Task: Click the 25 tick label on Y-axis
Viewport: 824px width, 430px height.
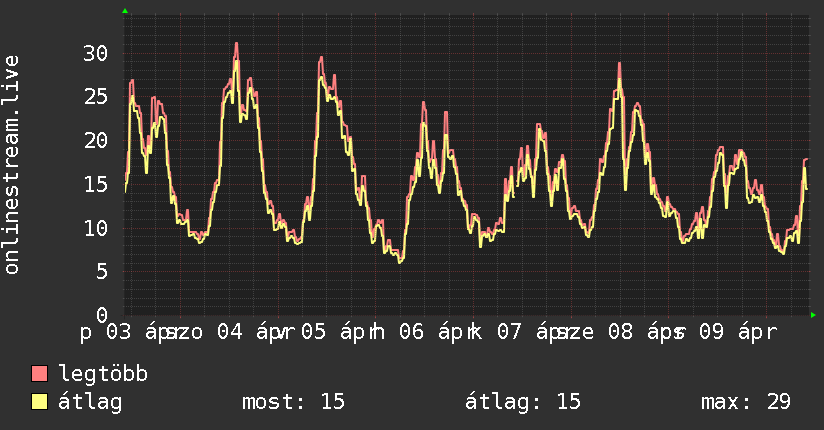Action: [x=95, y=97]
